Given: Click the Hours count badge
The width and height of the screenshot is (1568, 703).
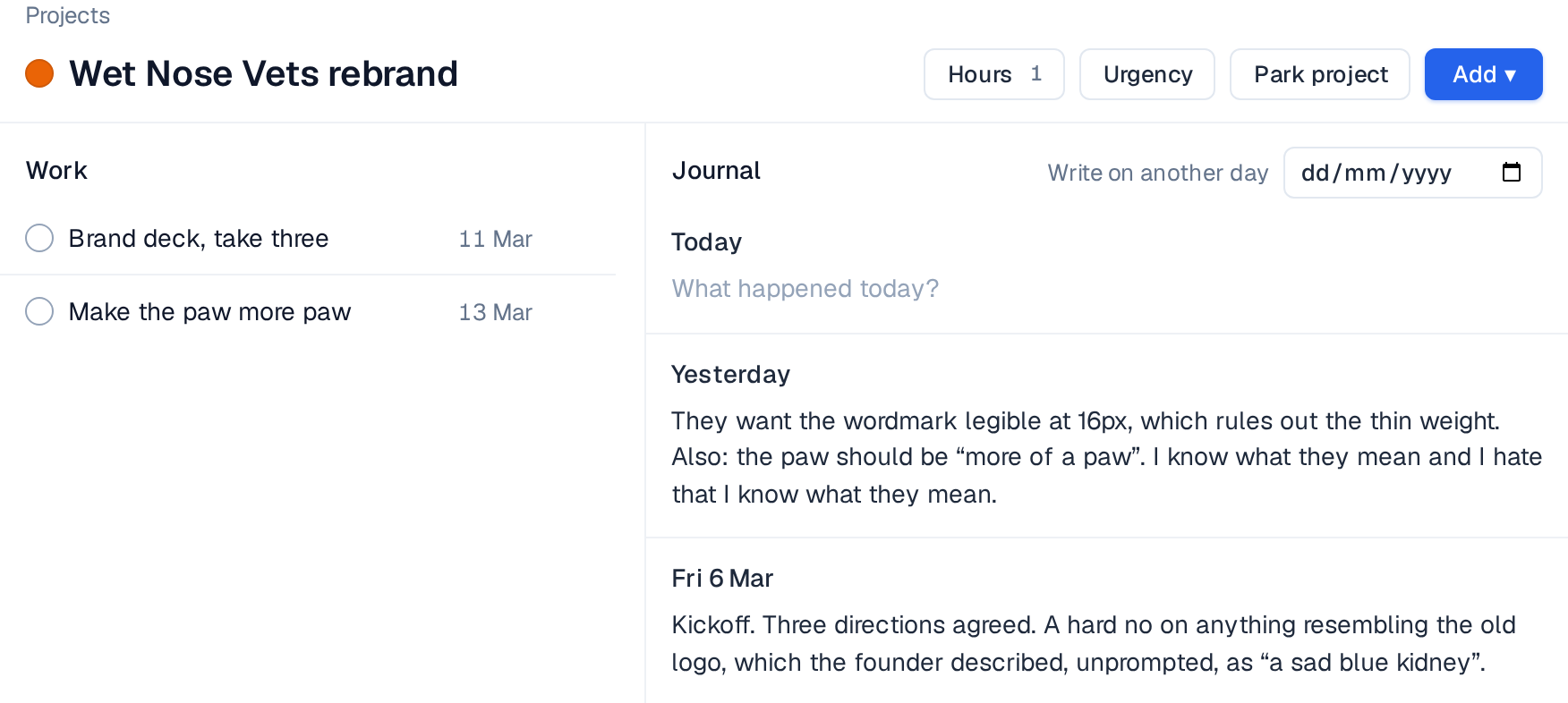Looking at the screenshot, I should 1035,74.
